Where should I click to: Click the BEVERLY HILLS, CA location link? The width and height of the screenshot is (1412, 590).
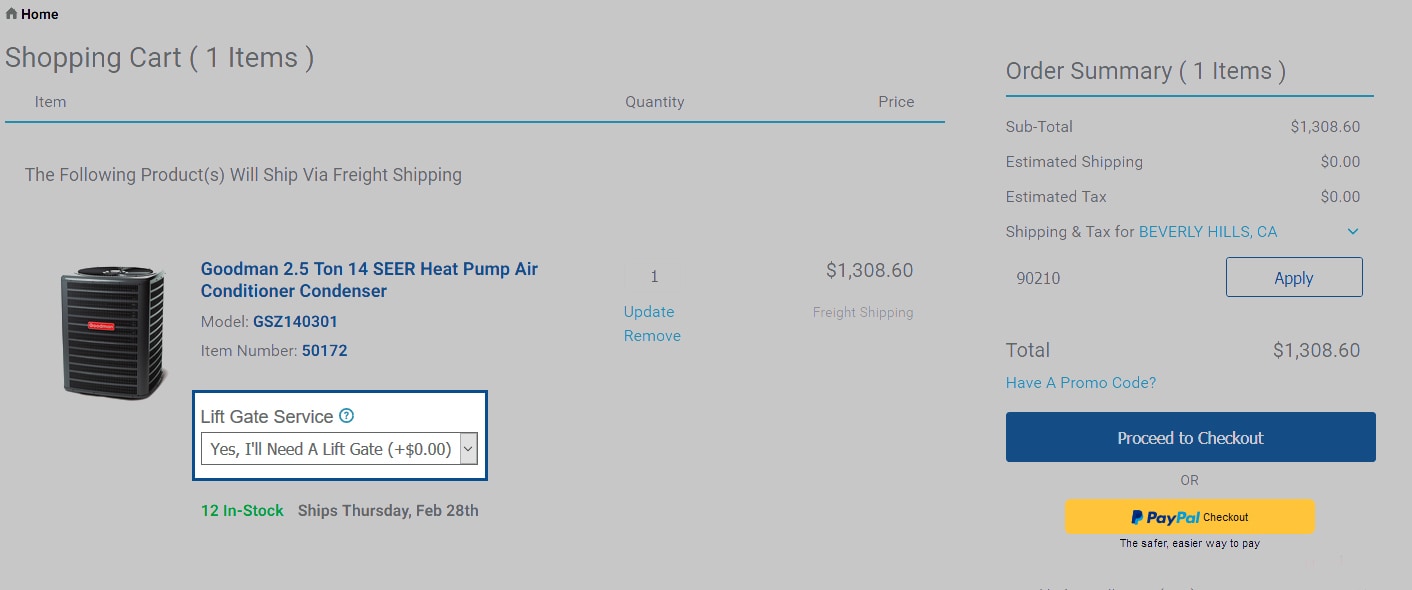point(1208,232)
